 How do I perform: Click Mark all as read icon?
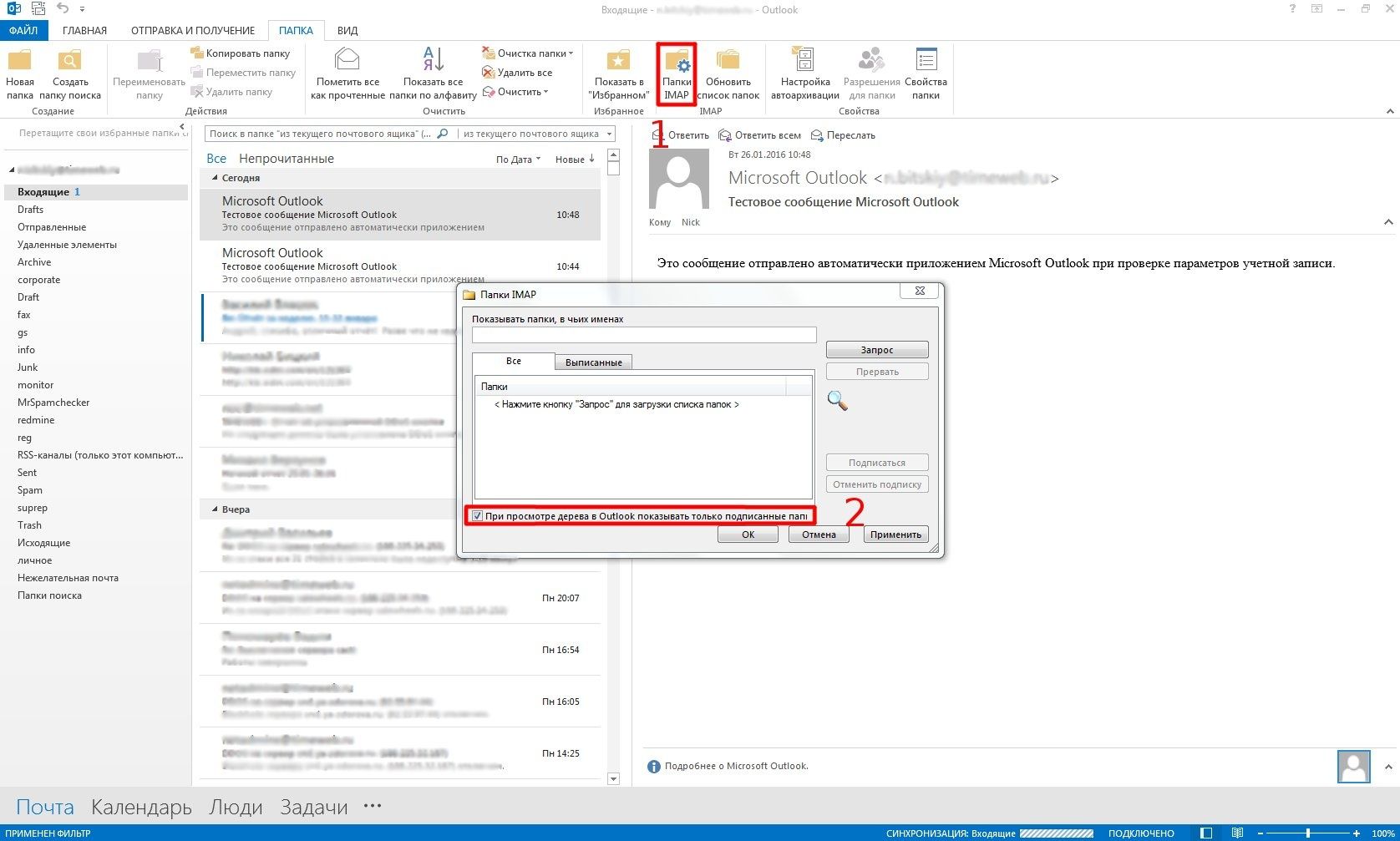point(347,61)
